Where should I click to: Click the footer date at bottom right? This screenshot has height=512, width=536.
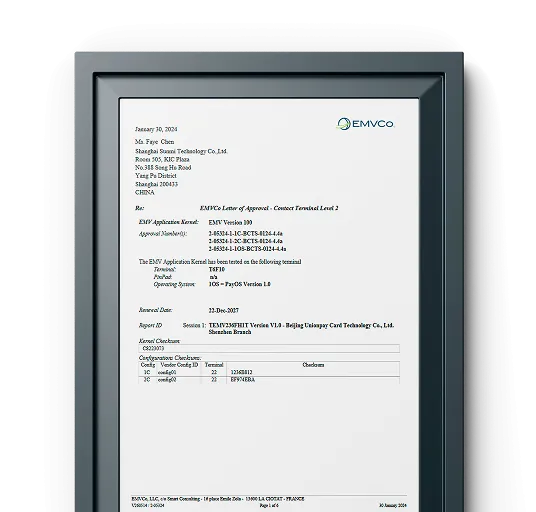pyautogui.click(x=393, y=505)
